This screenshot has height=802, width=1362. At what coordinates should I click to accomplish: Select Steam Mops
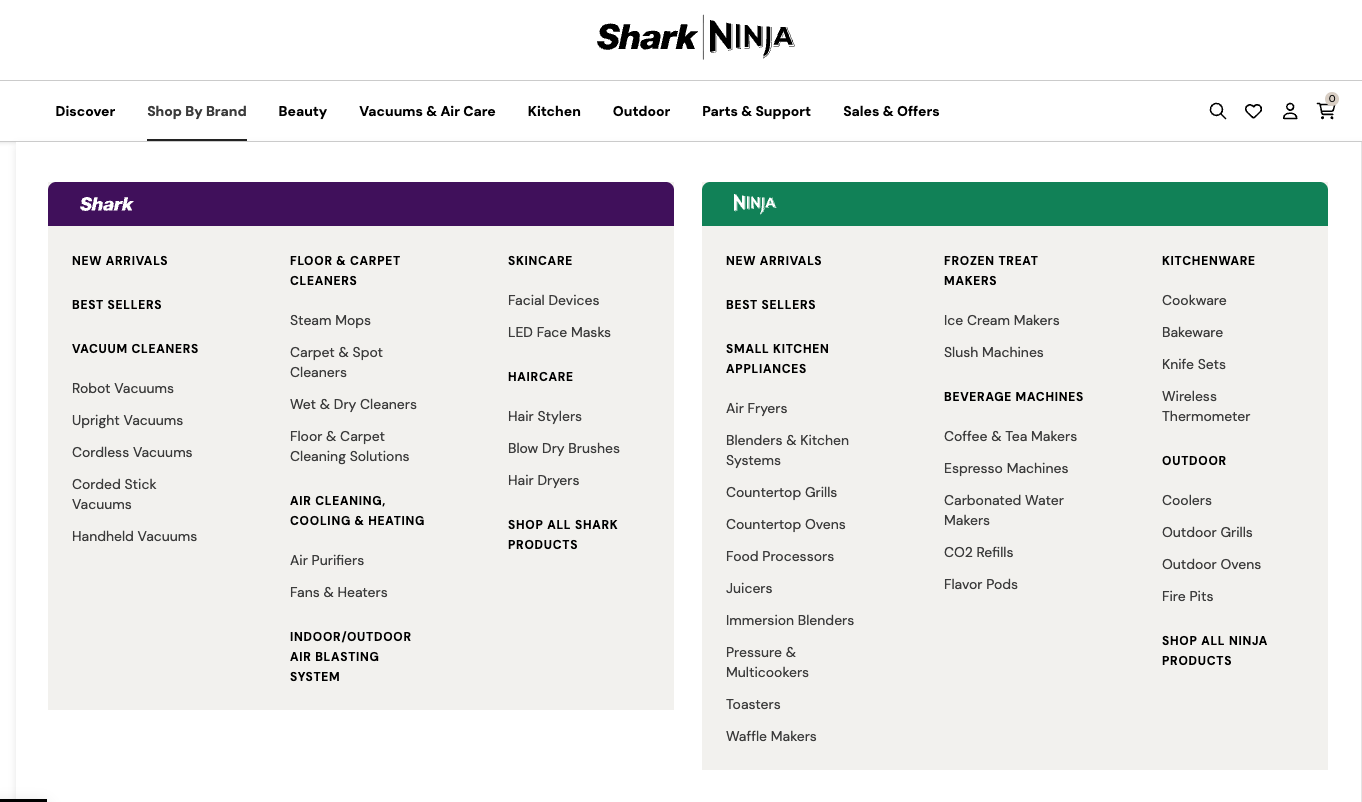click(330, 320)
